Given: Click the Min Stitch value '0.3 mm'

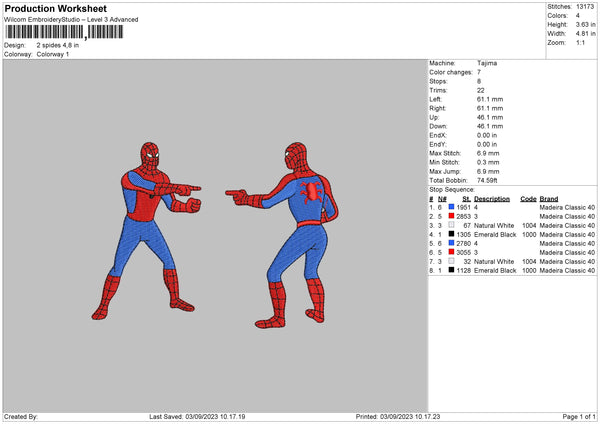Looking at the screenshot, I should pos(488,162).
